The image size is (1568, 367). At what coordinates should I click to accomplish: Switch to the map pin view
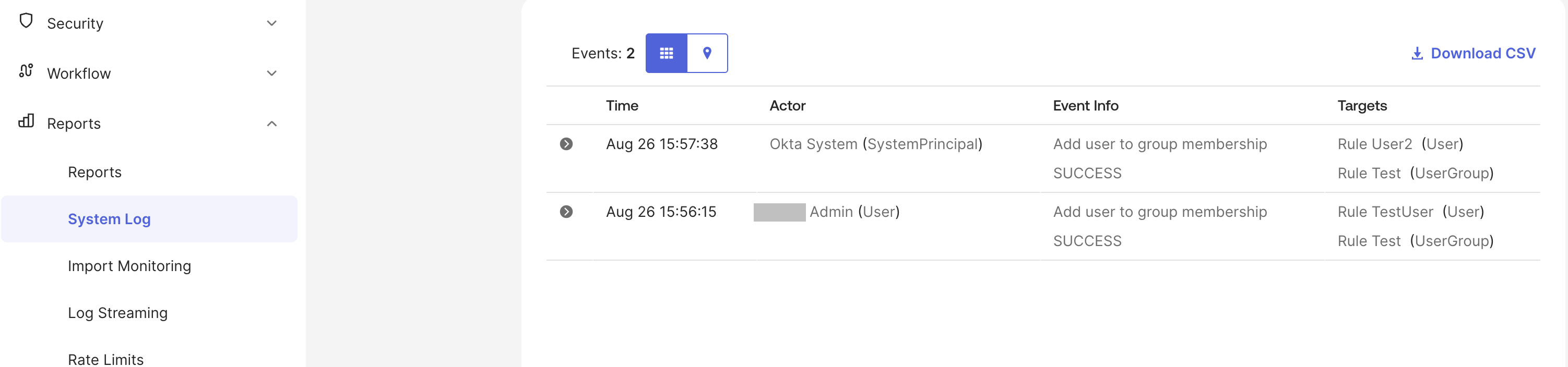(x=707, y=54)
